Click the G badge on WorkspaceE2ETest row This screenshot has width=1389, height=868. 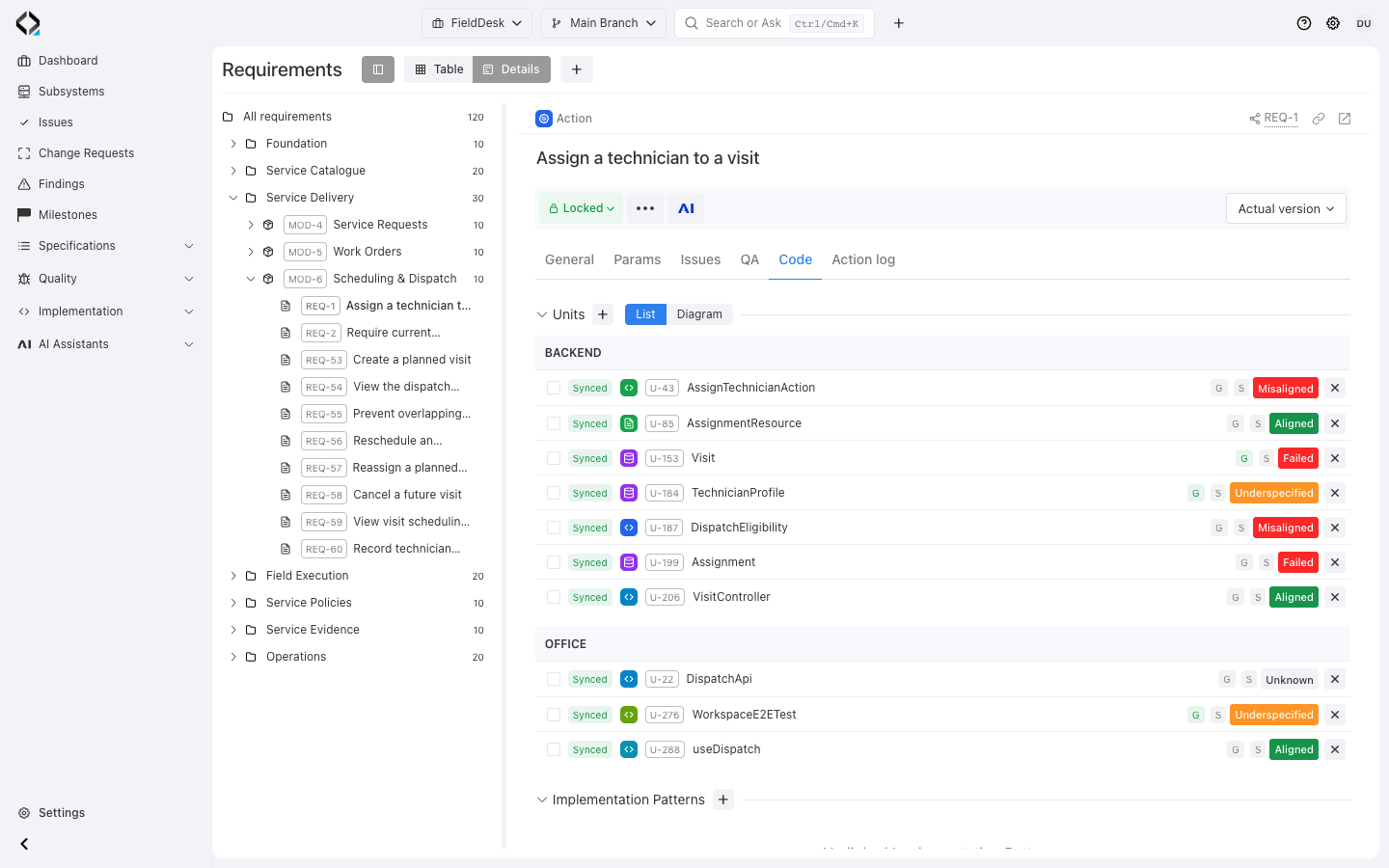pyautogui.click(x=1196, y=715)
